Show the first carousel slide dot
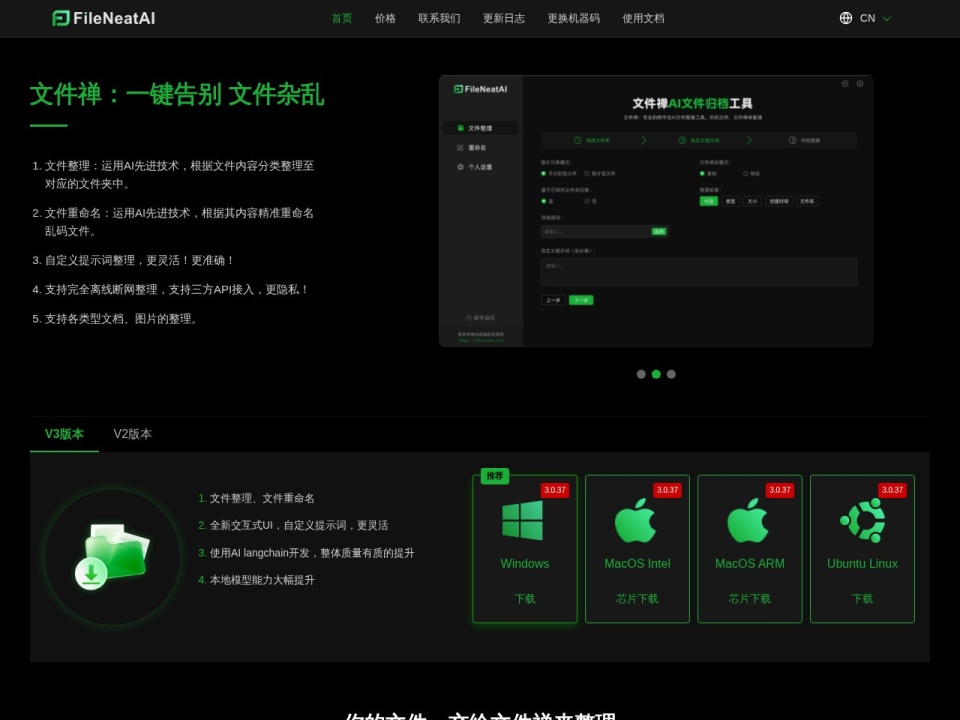Screen dimensions: 960x720 point(641,374)
